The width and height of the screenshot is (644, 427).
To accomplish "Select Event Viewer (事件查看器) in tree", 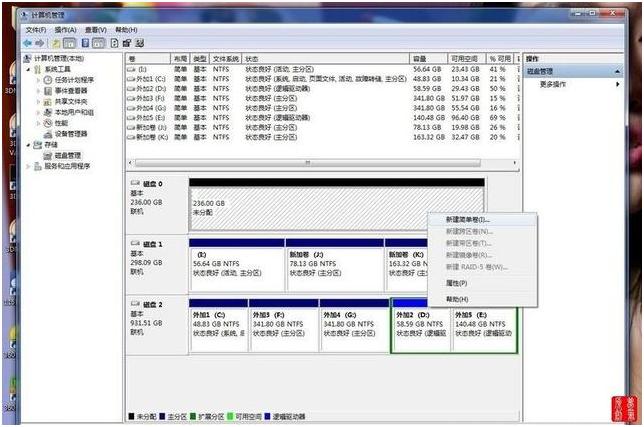I will [x=71, y=90].
